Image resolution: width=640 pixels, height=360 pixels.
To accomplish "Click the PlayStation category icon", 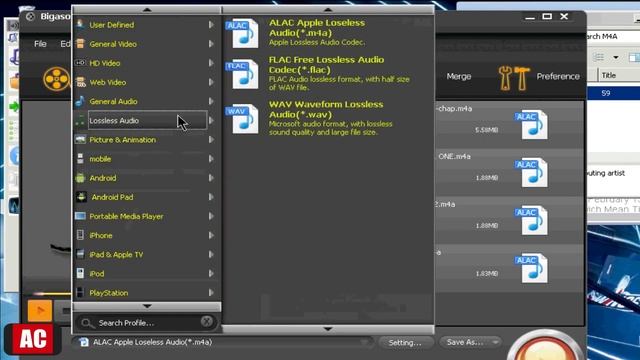I will click(80, 292).
